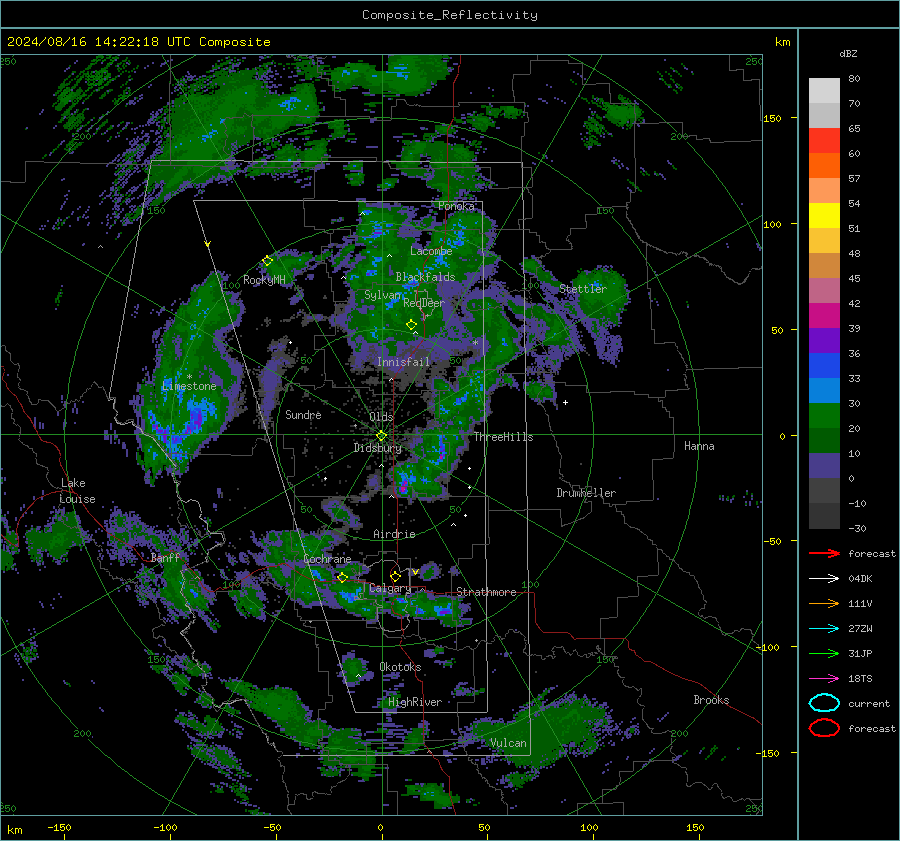Click the RockyMH label
This screenshot has height=841, width=900.
[264, 280]
